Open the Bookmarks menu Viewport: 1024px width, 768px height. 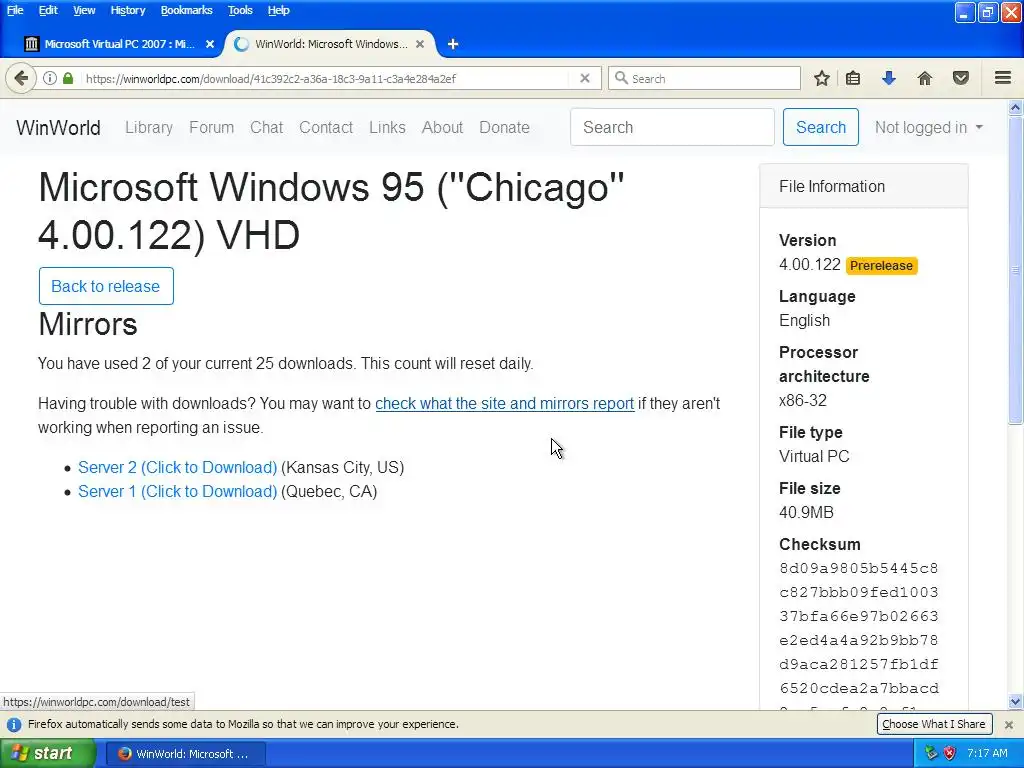[x=187, y=10]
